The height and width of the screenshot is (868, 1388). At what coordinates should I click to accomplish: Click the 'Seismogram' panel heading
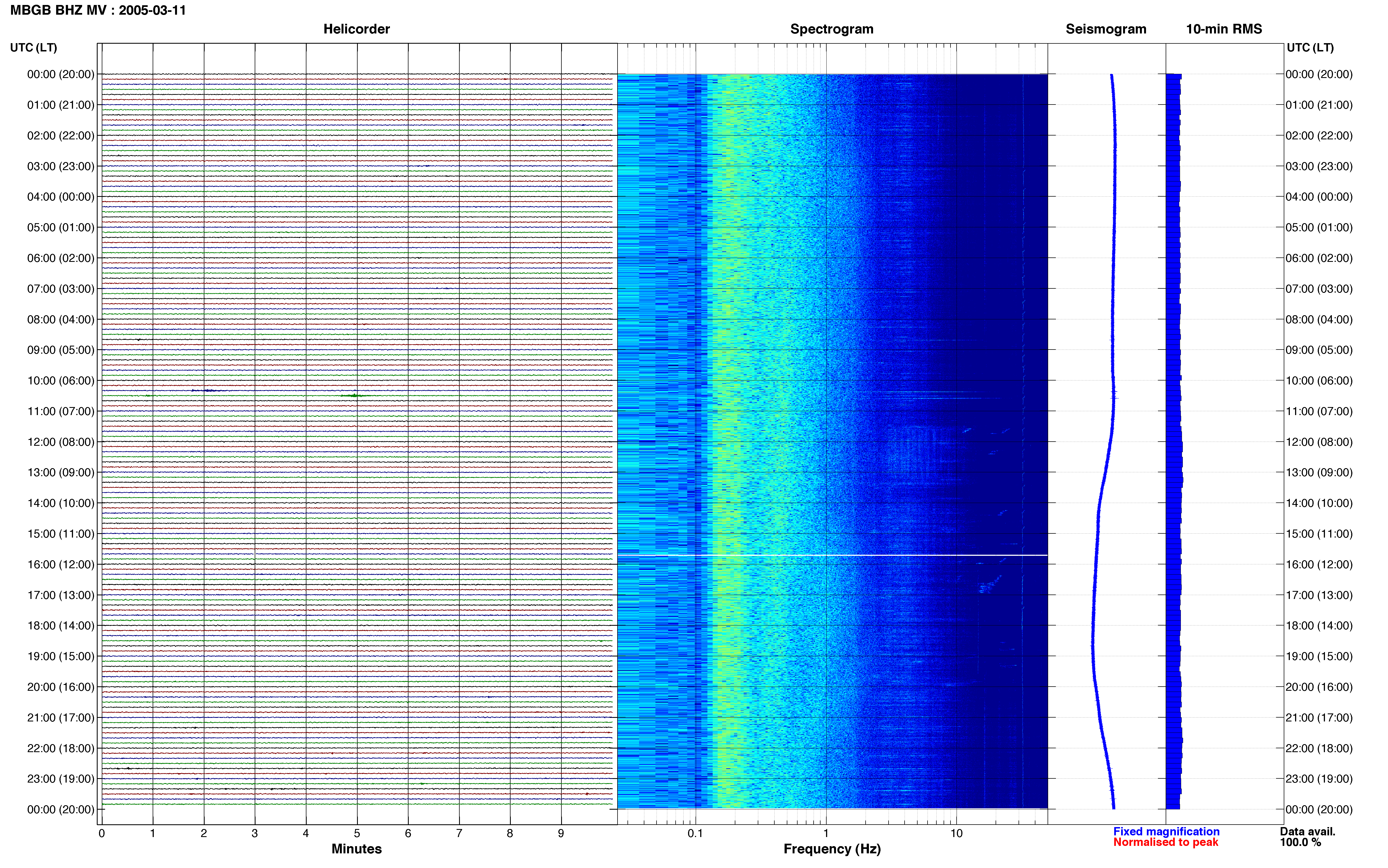point(1106,29)
